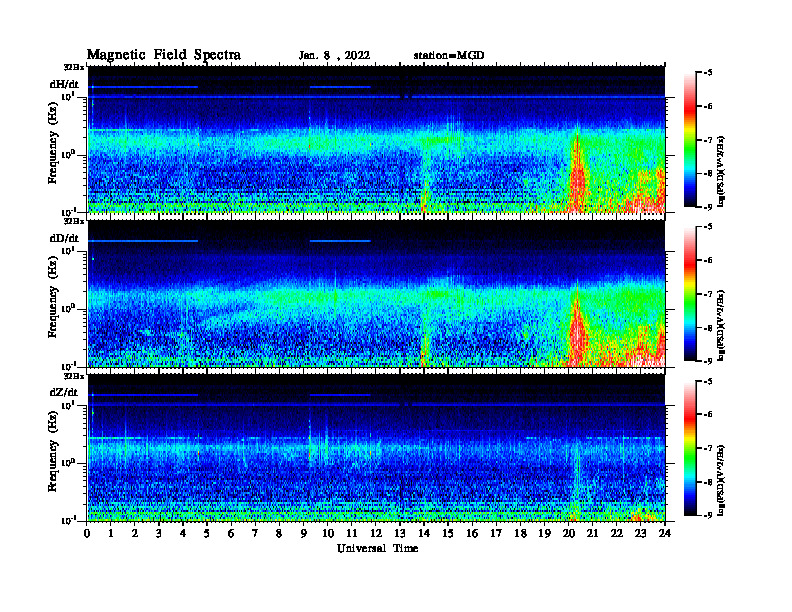Click hour tick label "0" on time axis
This screenshot has height=612, width=792.
[87, 533]
